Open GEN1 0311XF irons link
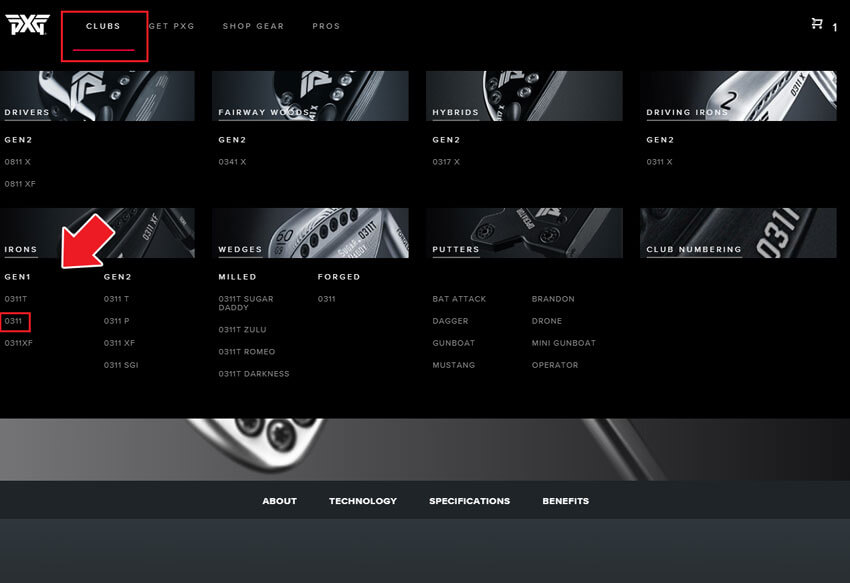 tap(18, 343)
